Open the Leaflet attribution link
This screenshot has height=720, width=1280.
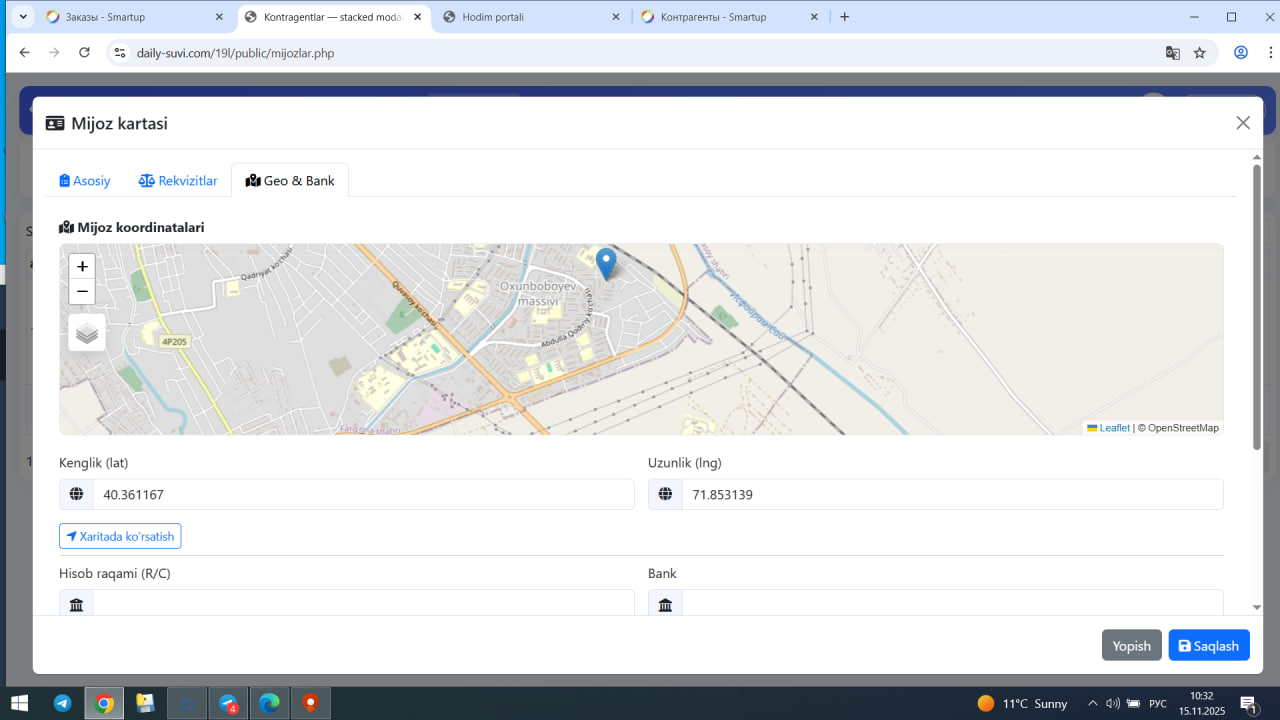[1114, 428]
